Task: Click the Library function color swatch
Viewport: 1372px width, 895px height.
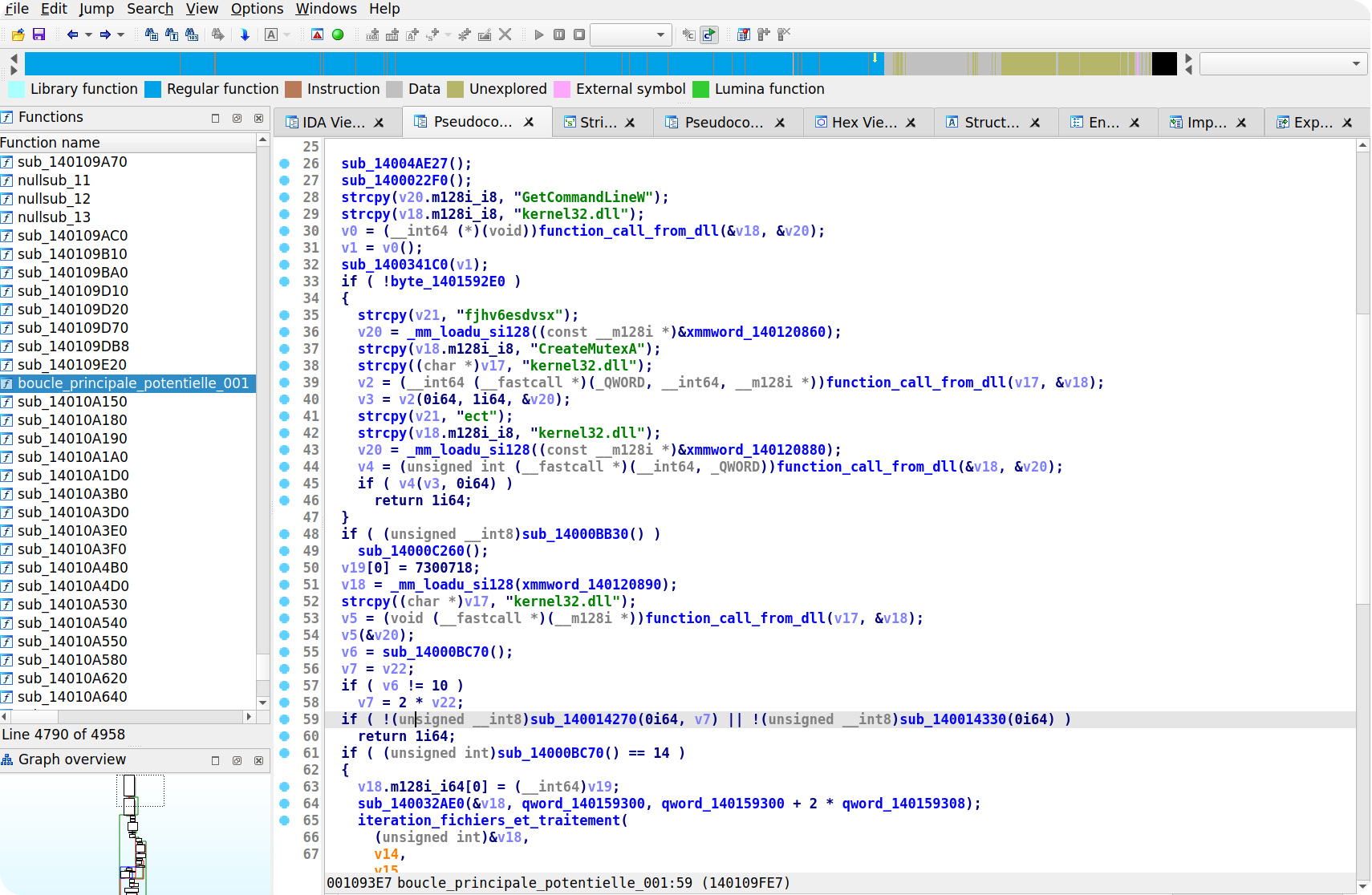Action: (x=16, y=89)
